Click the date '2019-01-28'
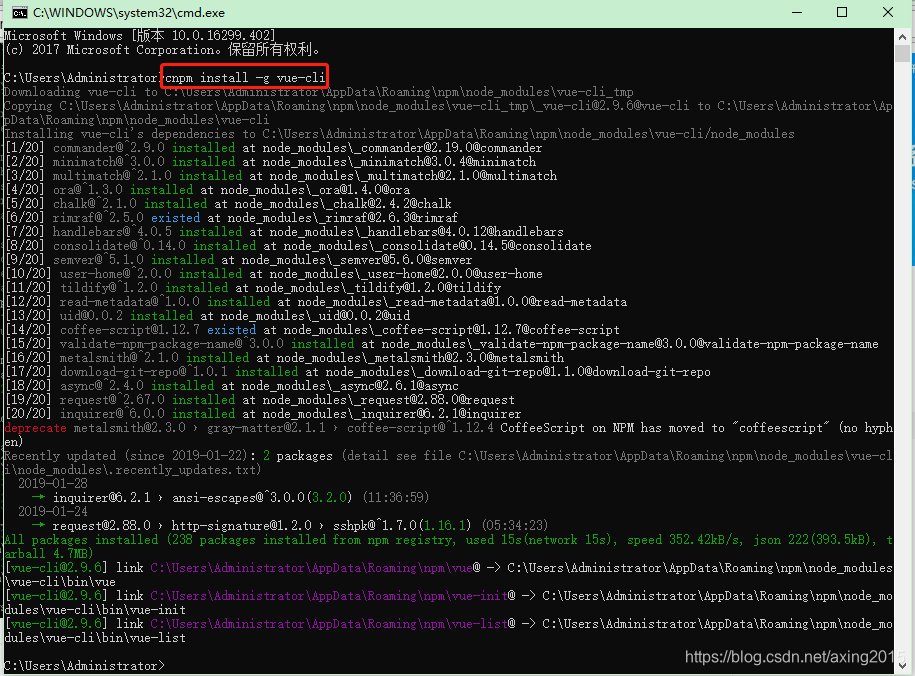 click(53, 483)
